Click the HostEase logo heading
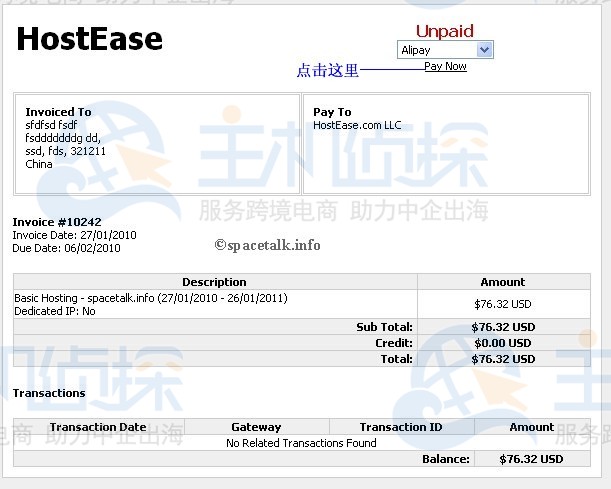Screen dimensions: 611x489 [x=89, y=39]
